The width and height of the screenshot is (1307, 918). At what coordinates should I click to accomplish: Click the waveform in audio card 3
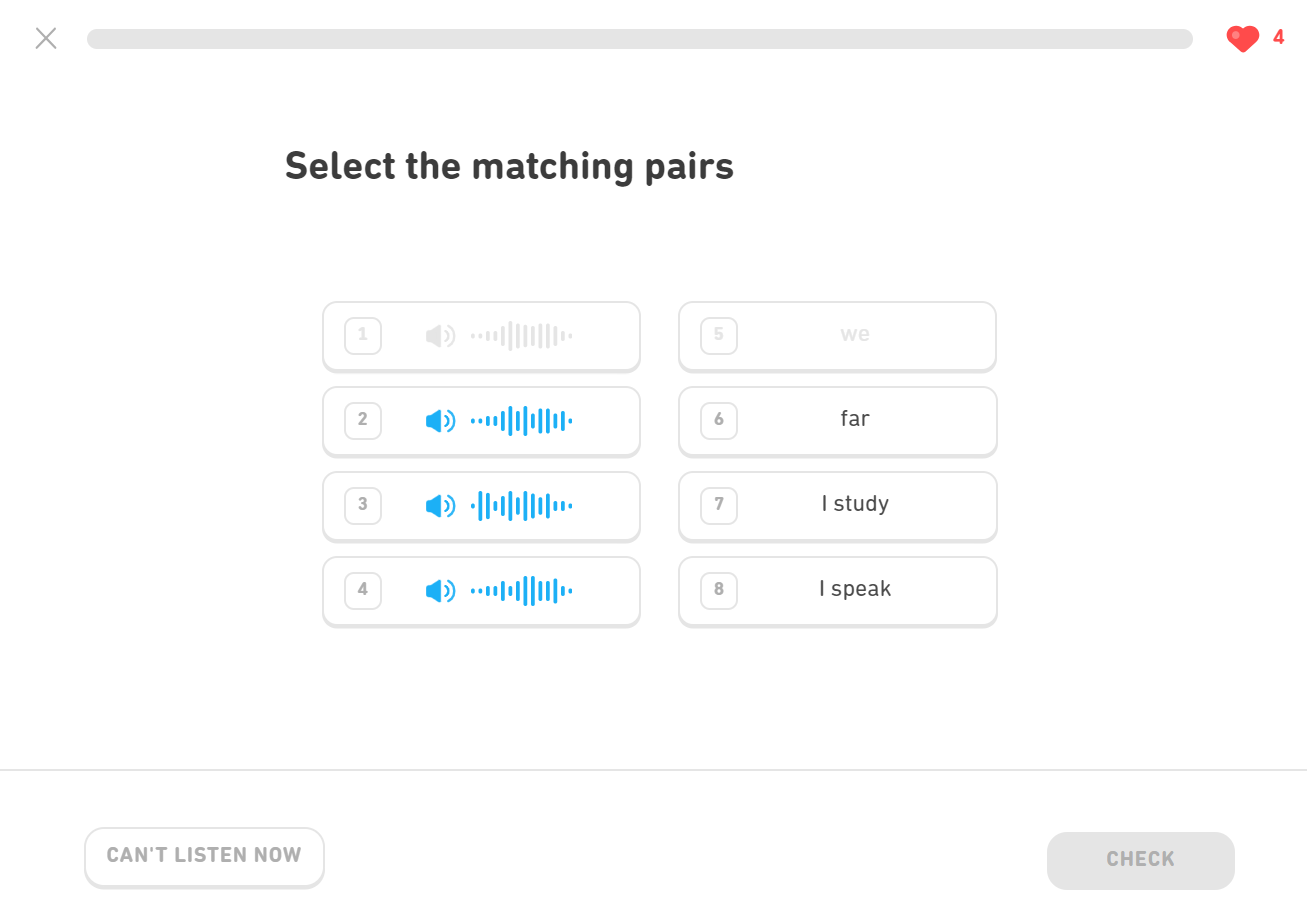point(521,506)
